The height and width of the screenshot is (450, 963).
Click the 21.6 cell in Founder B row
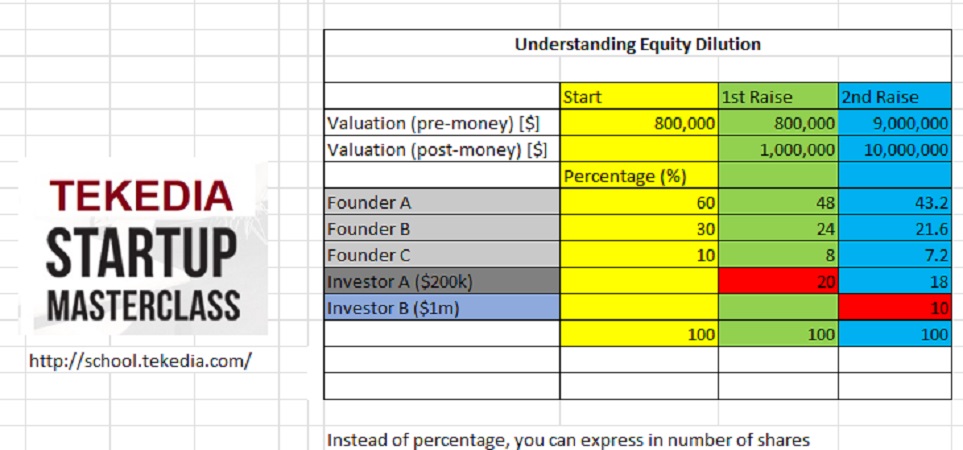[894, 228]
